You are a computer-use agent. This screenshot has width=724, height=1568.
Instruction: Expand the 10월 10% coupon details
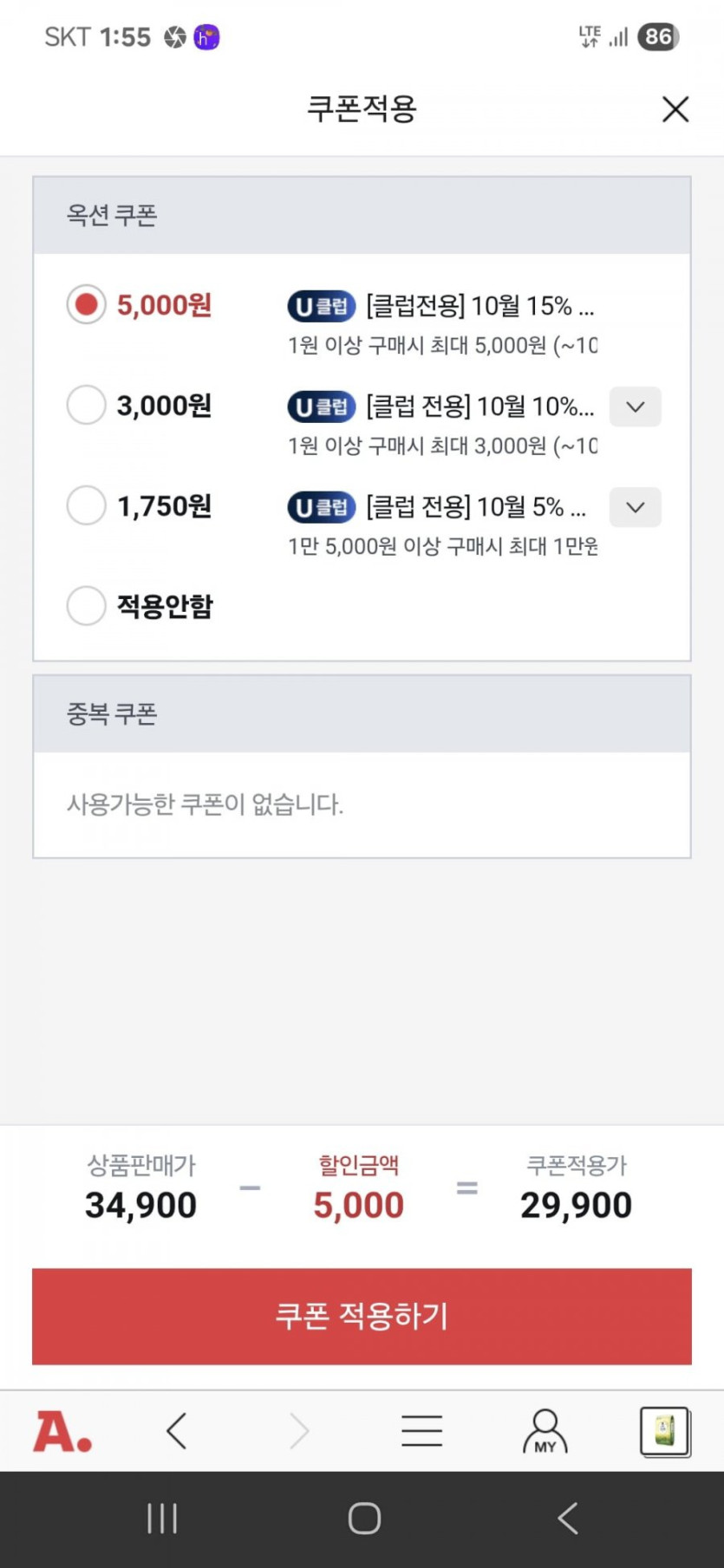tap(635, 407)
